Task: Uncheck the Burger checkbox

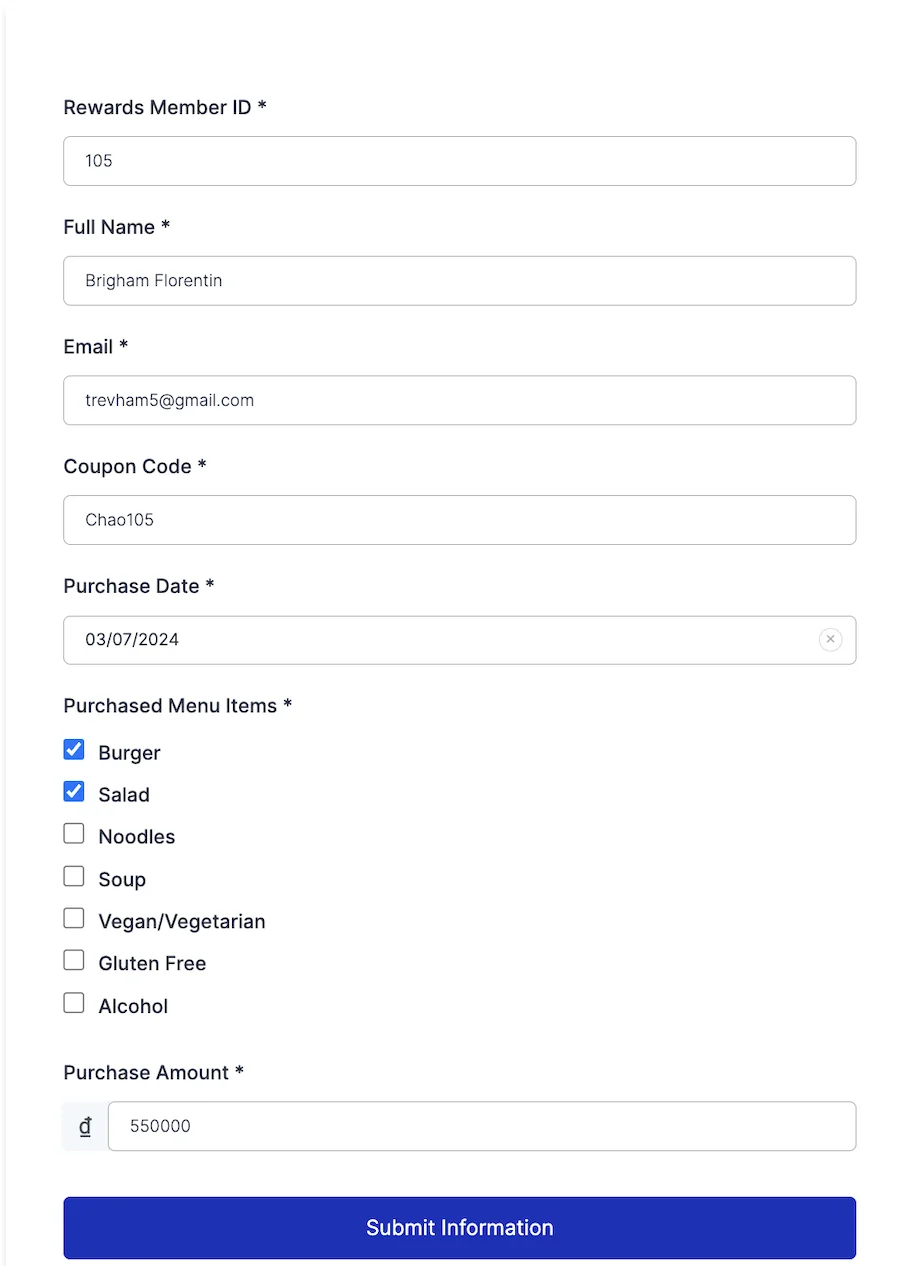Action: click(x=74, y=750)
